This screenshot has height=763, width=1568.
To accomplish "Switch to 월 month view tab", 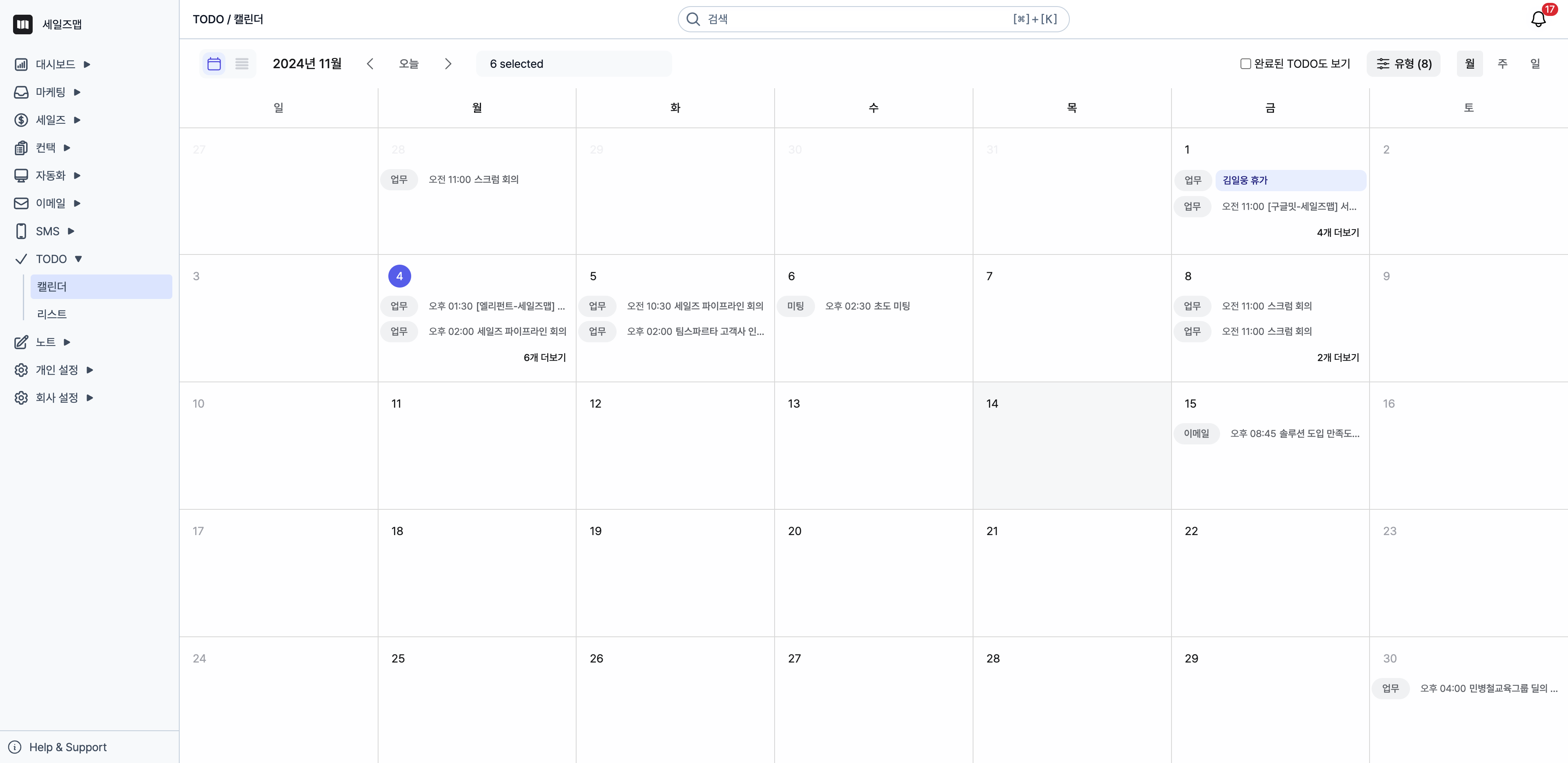I will 1470,64.
